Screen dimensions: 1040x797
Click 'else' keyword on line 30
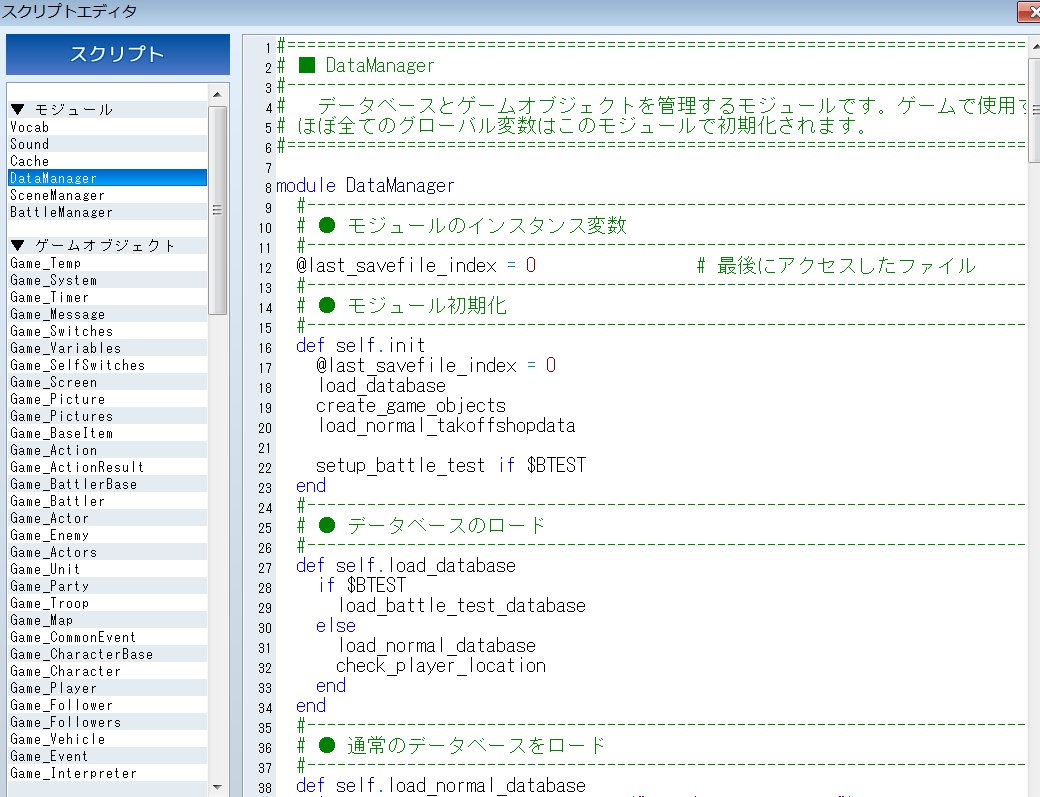point(336,626)
